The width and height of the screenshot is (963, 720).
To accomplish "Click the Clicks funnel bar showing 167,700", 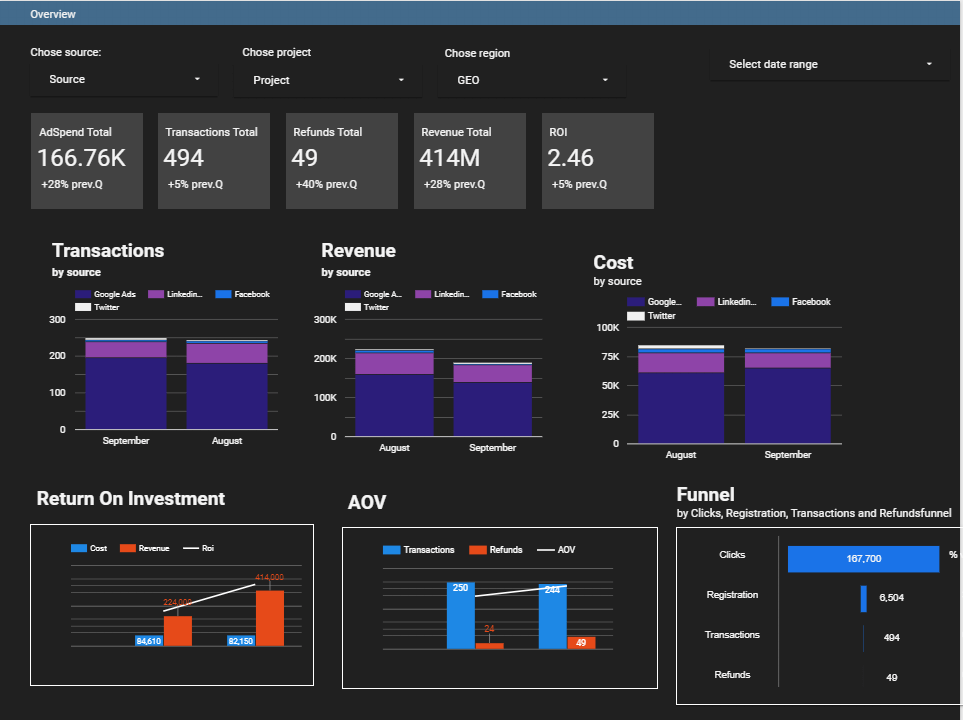I will [x=862, y=558].
